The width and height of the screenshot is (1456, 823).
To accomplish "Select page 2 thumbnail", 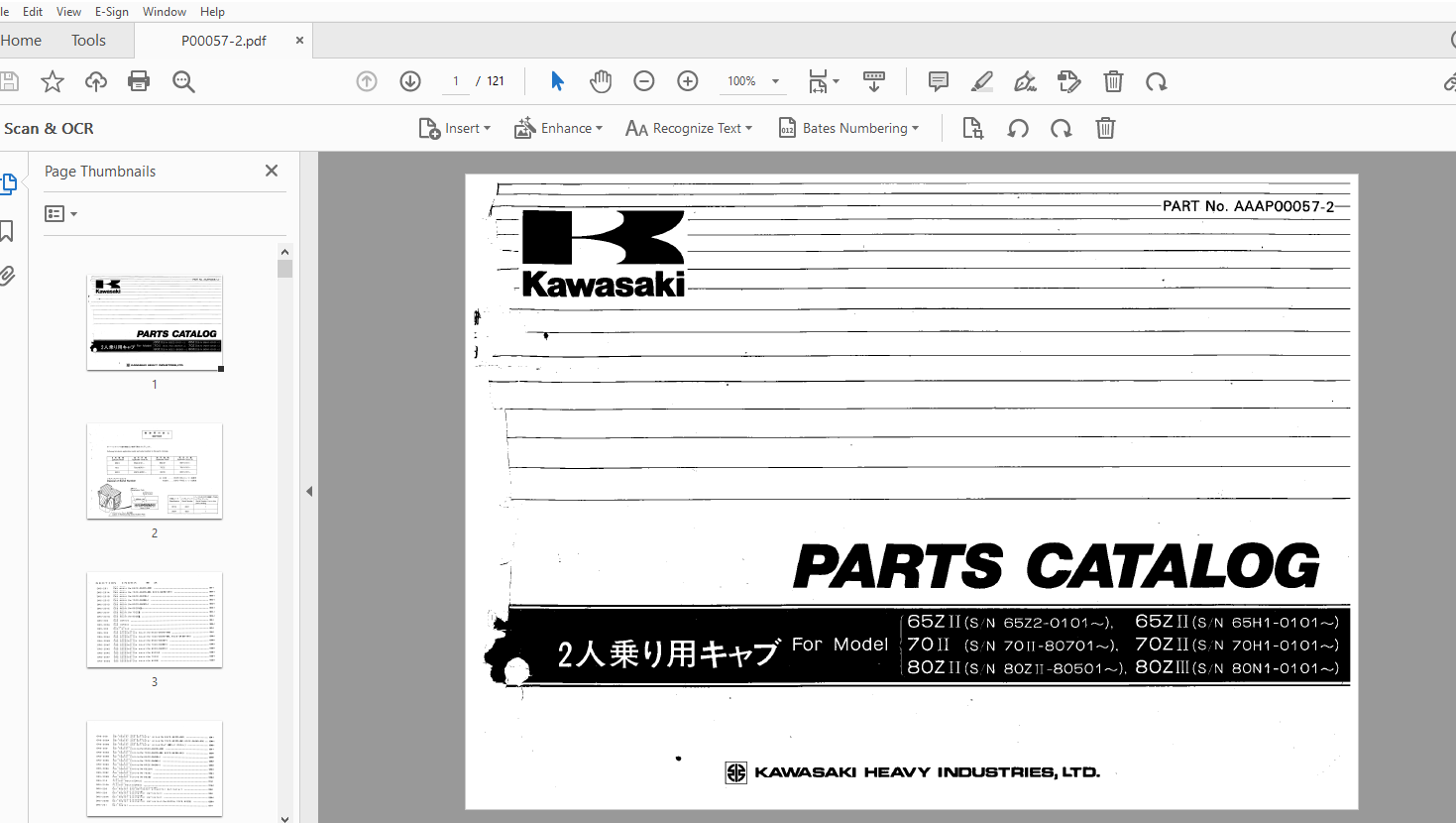I will pos(155,471).
